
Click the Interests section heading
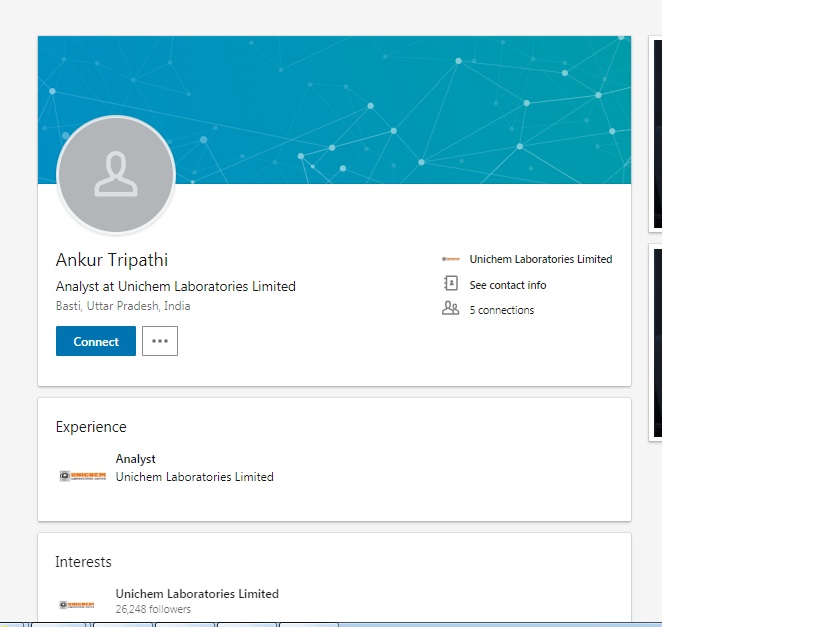coord(84,562)
